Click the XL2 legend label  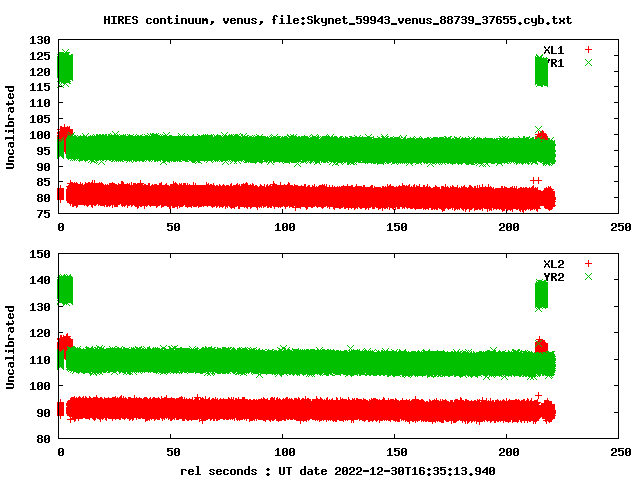pos(553,264)
